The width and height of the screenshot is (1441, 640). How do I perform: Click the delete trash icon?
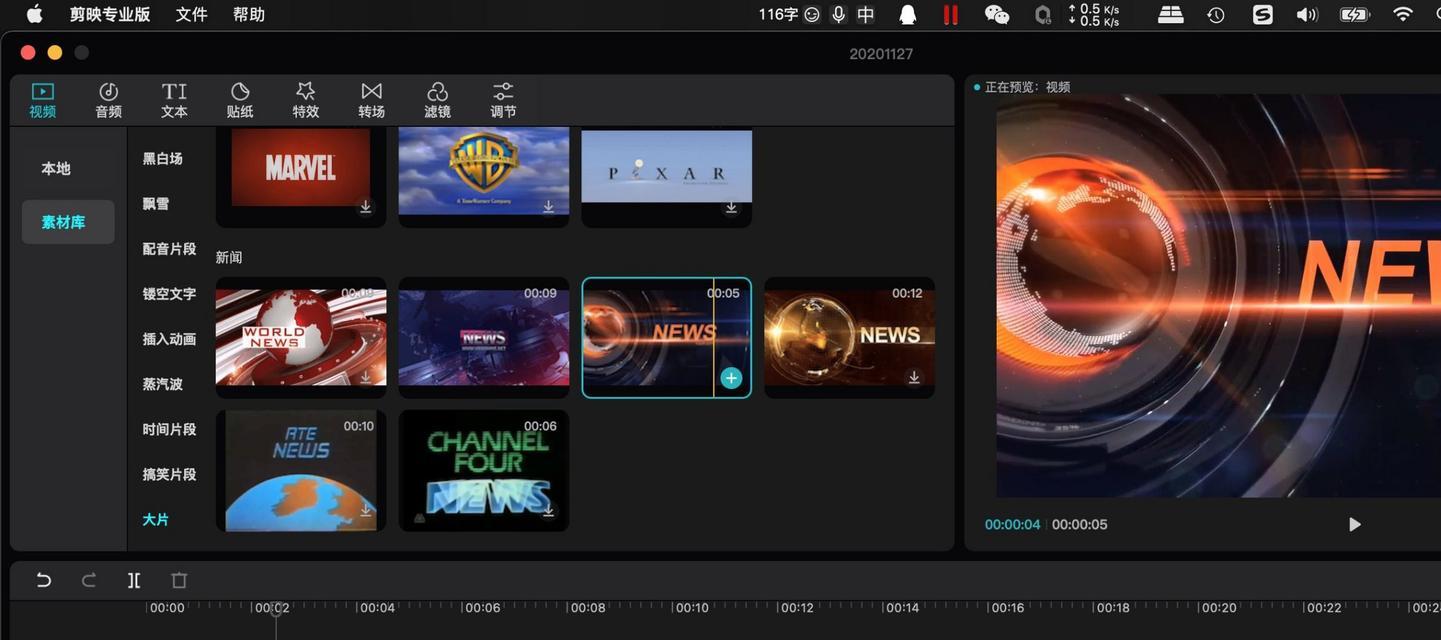[x=179, y=580]
